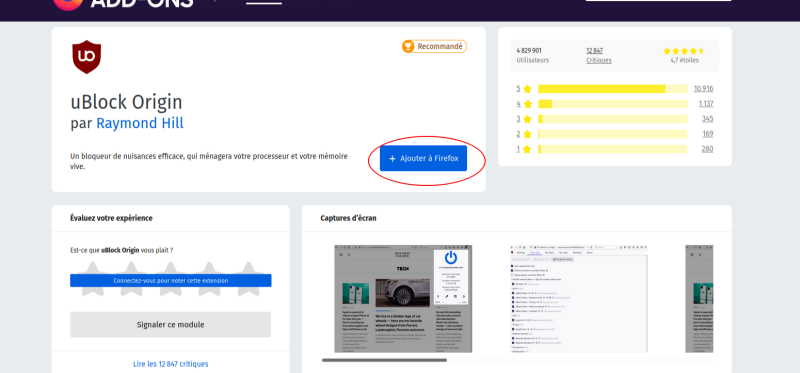
Task: Click the screenshots horizontal scrollbar
Action: (384, 360)
